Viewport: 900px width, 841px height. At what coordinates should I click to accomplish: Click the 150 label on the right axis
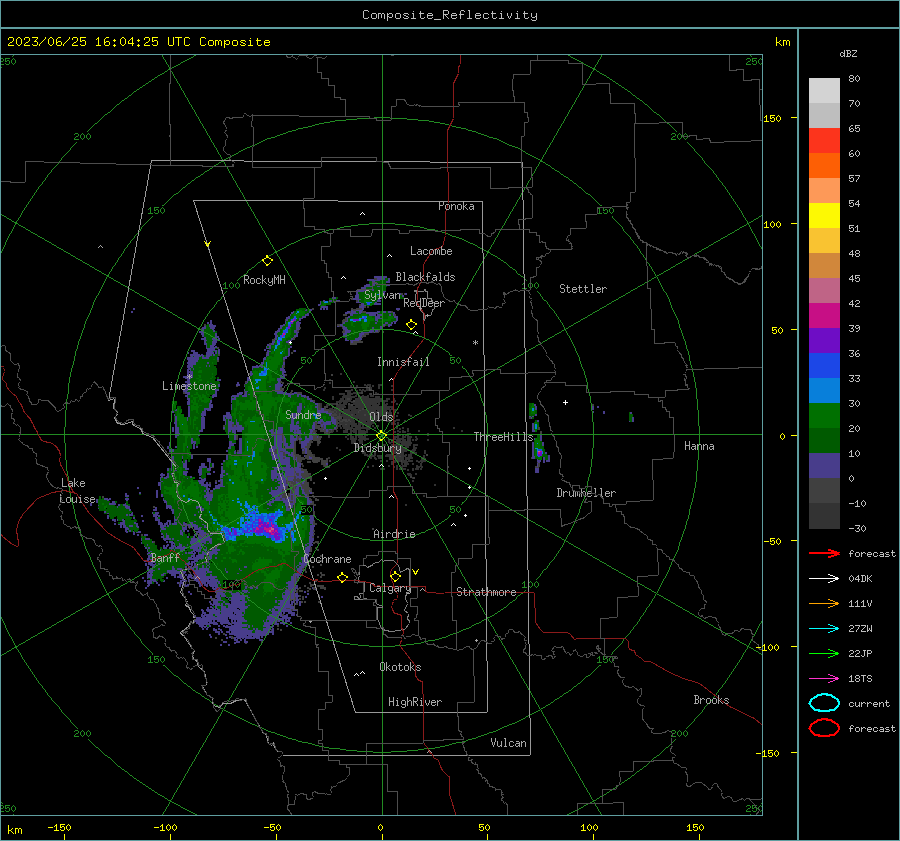point(773,118)
